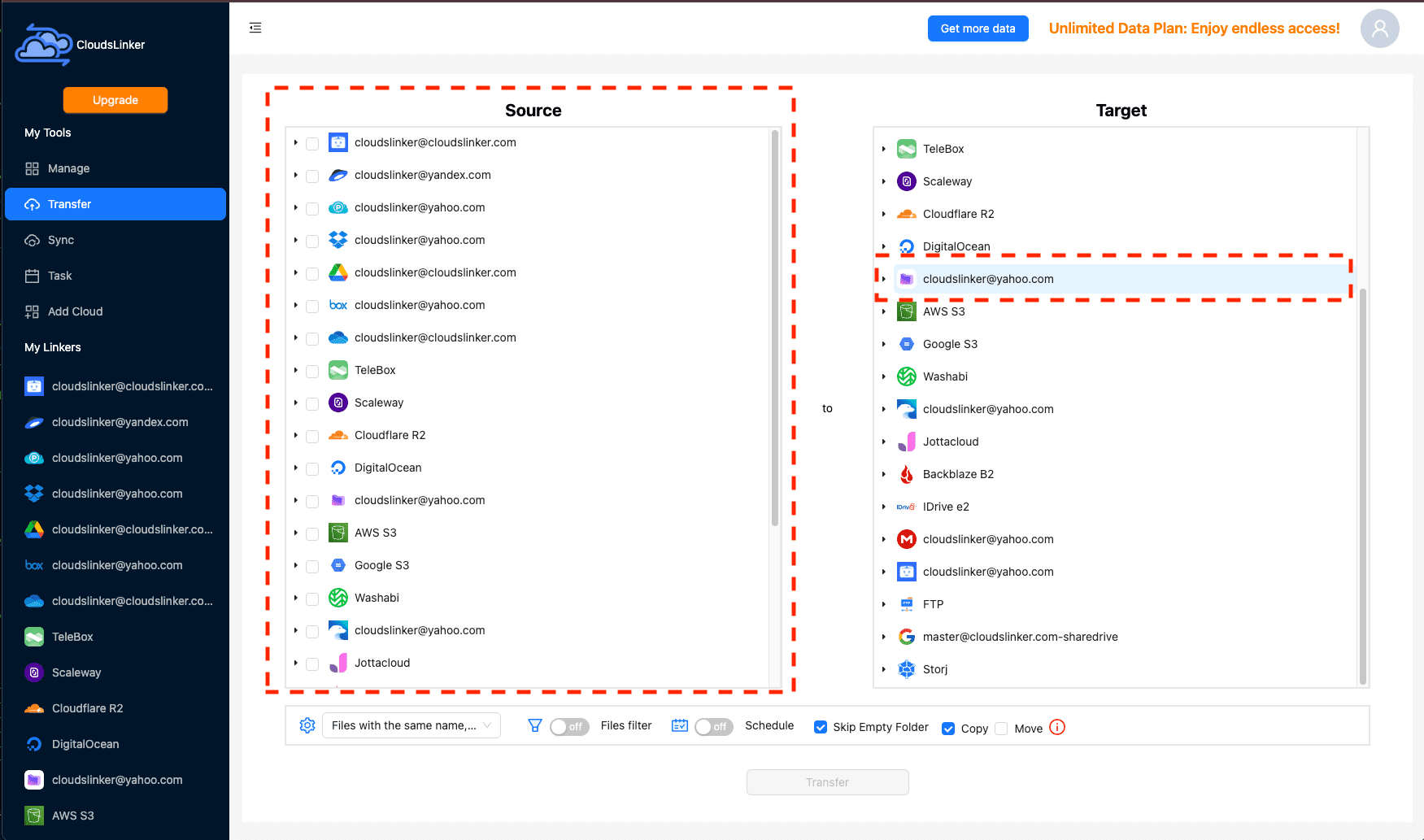Open the Files with the same name dropdown

coord(412,725)
